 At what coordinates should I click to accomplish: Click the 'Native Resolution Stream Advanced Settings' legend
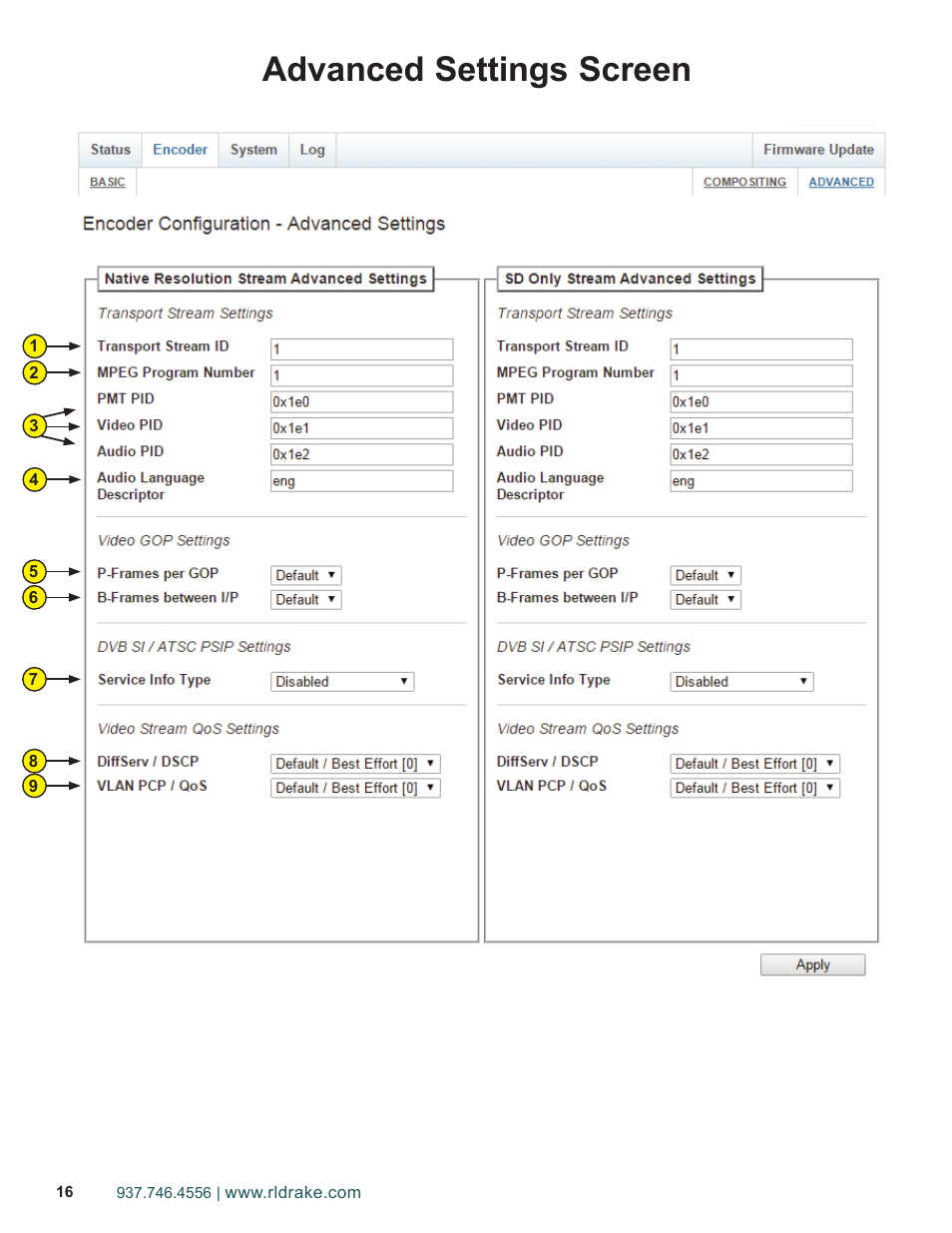click(x=265, y=279)
